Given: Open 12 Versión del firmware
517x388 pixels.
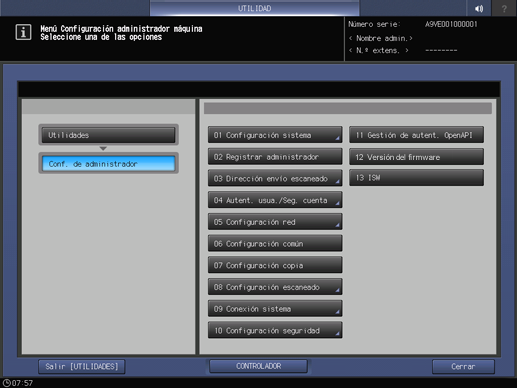Looking at the screenshot, I should pyautogui.click(x=416, y=157).
